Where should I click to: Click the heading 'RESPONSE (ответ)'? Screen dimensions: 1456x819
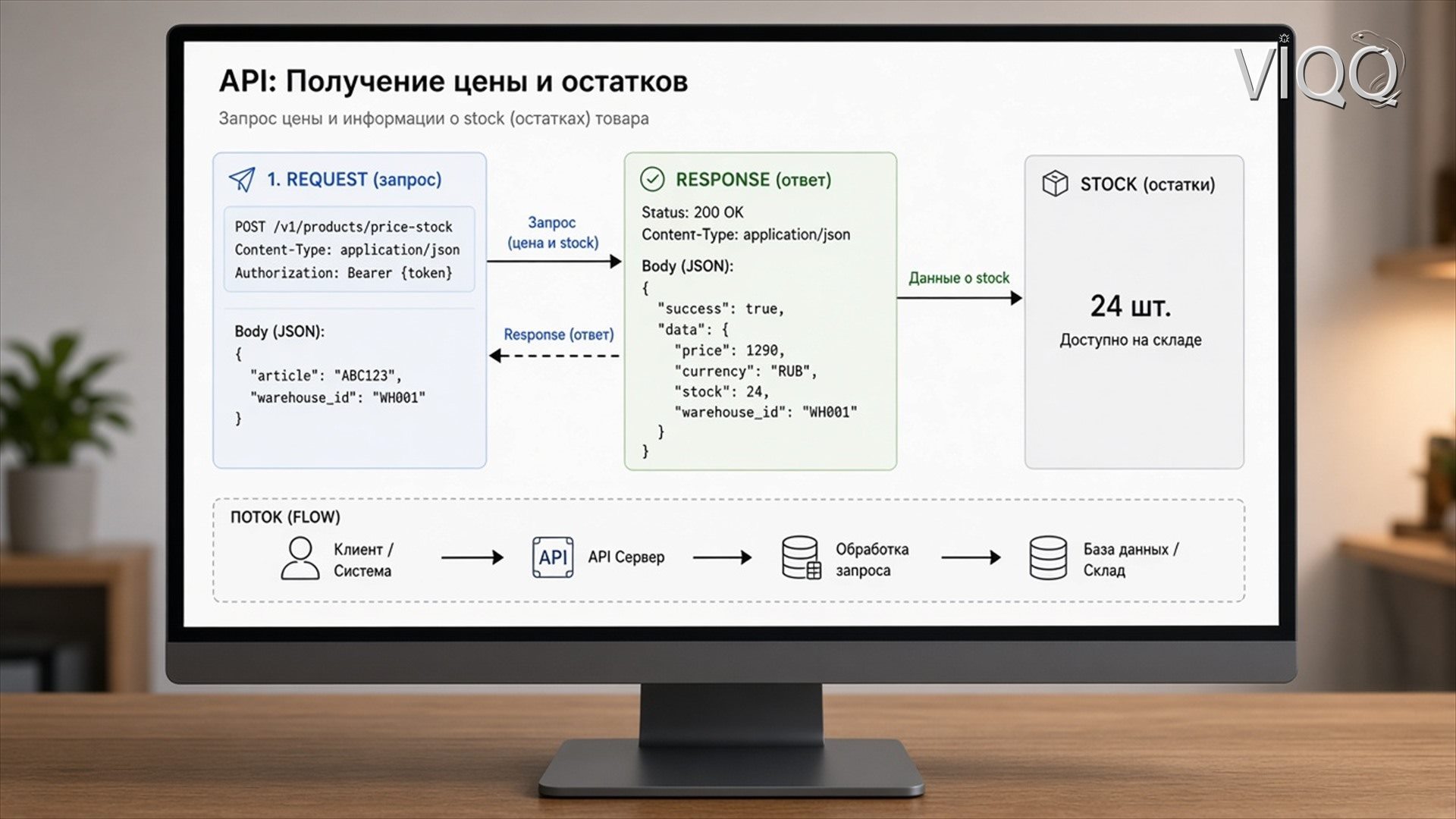pyautogui.click(x=754, y=180)
